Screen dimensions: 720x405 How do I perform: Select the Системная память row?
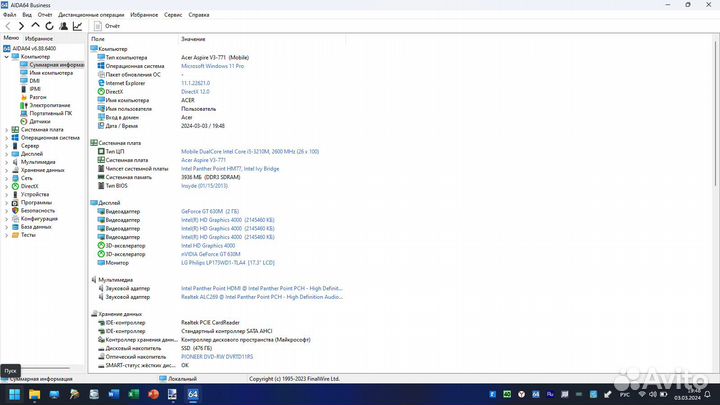point(169,177)
